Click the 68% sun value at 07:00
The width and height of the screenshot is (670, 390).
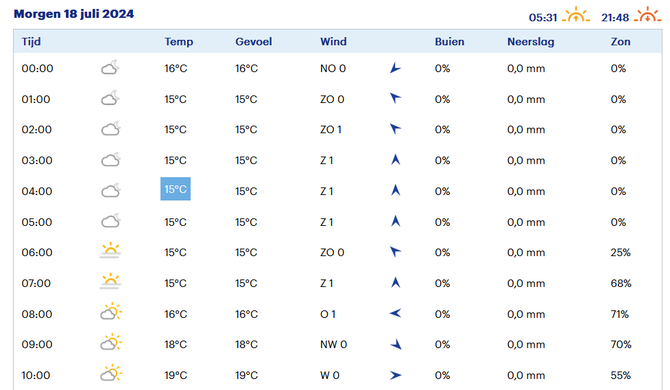click(x=621, y=283)
